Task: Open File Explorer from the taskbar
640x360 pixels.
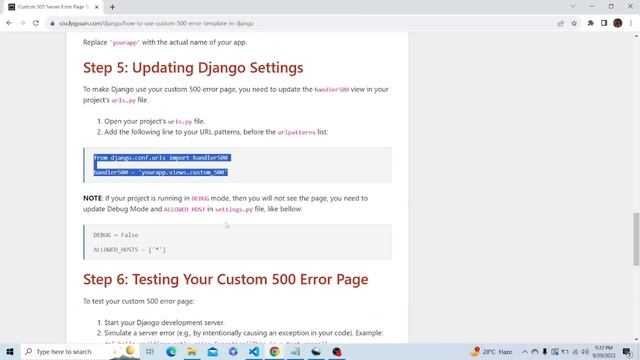Action: (192, 351)
